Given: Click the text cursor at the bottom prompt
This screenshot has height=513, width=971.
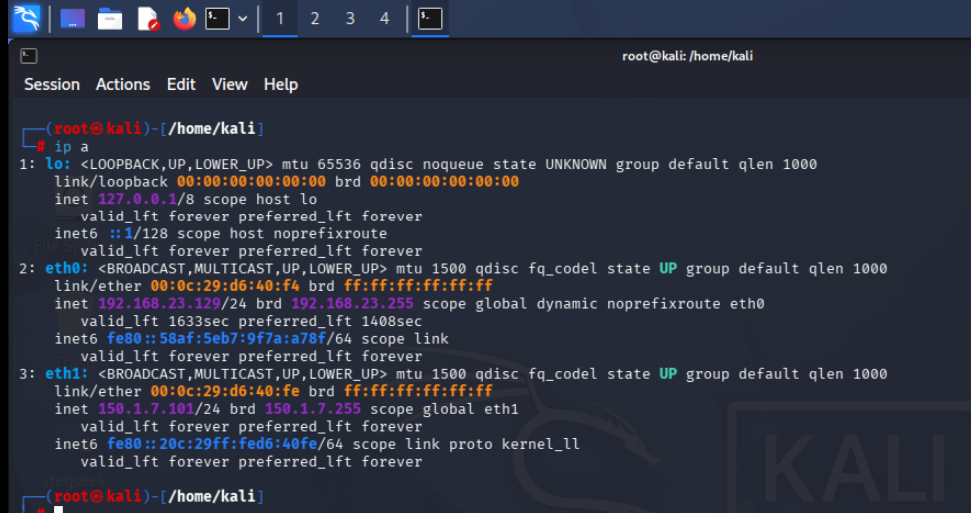Looking at the screenshot, I should (58, 509).
